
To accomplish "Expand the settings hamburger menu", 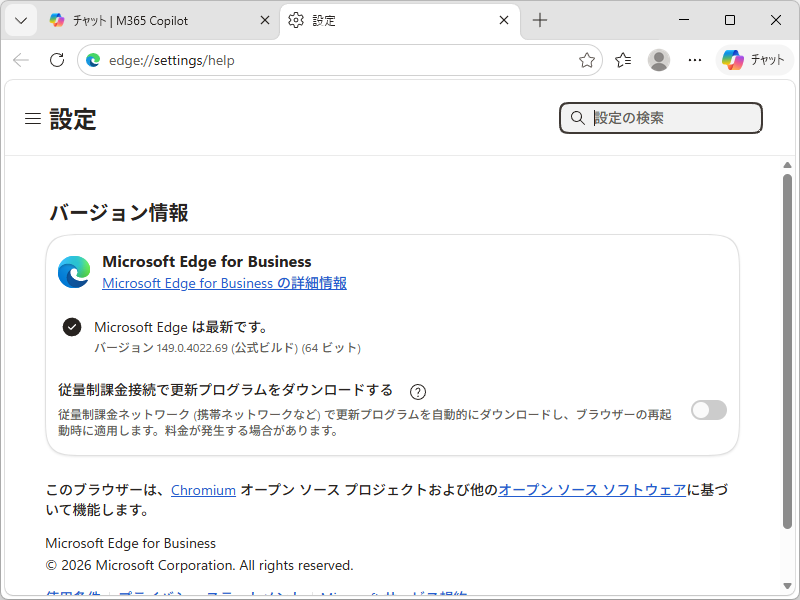I will click(33, 118).
